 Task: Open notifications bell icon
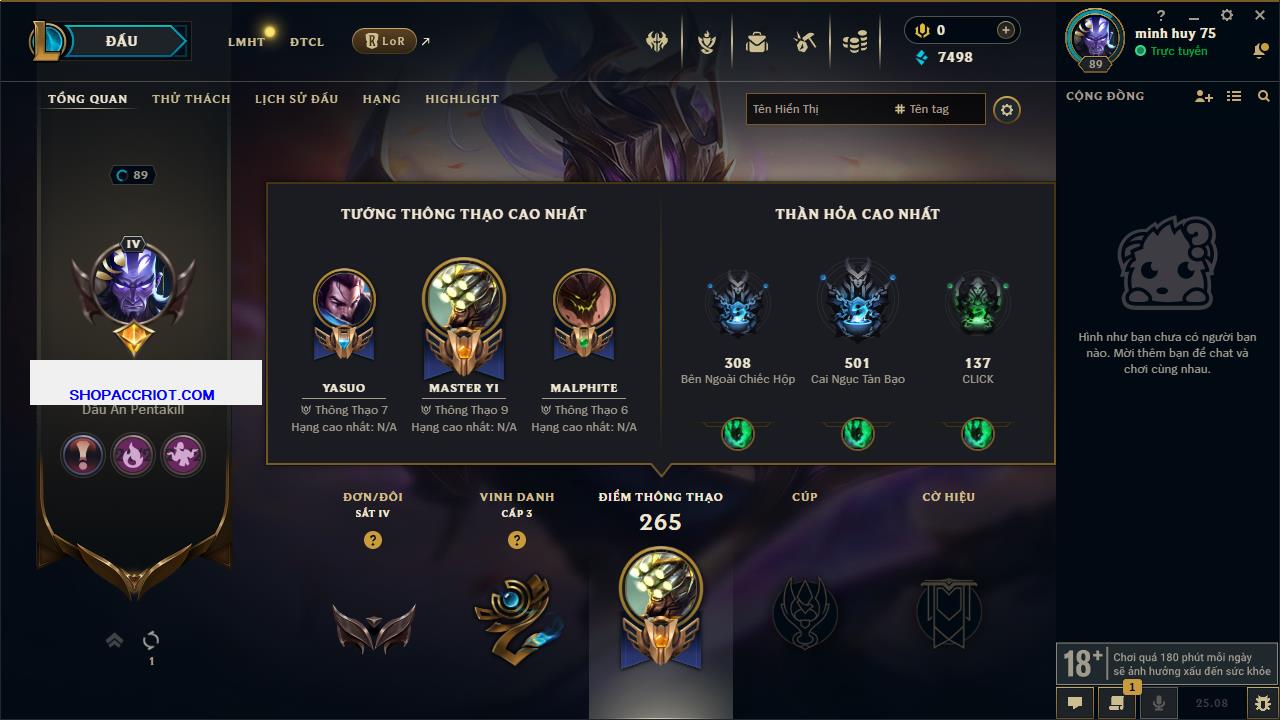click(1260, 50)
